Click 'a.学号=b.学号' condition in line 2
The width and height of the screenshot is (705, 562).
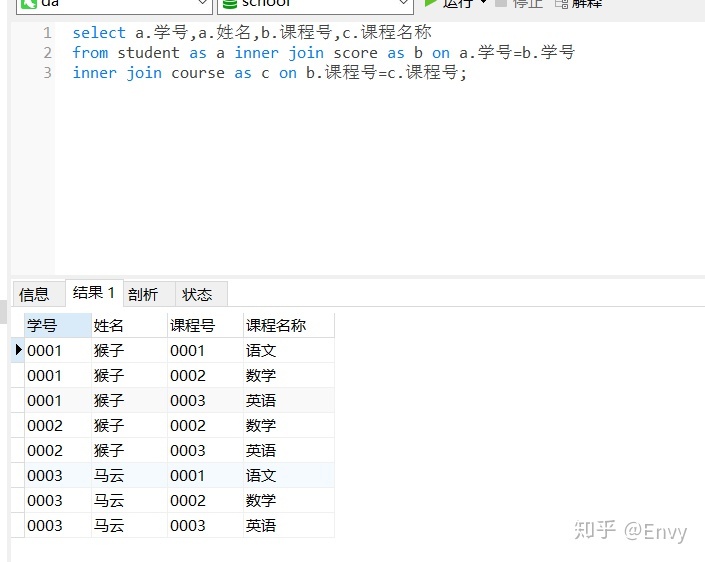tap(517, 52)
